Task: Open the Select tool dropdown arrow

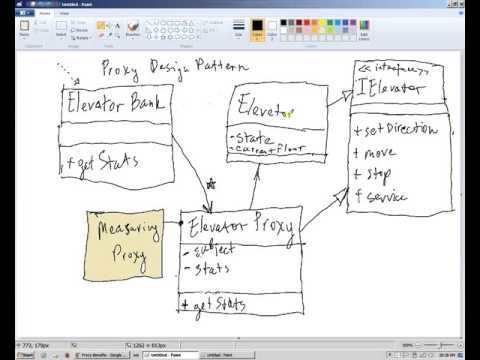Action: [x=61, y=37]
